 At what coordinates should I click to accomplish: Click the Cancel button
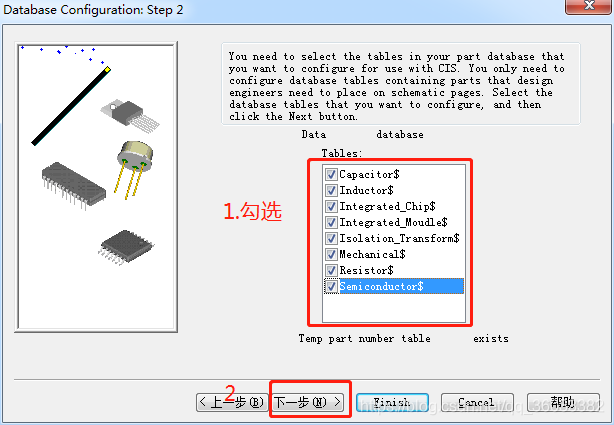point(477,402)
